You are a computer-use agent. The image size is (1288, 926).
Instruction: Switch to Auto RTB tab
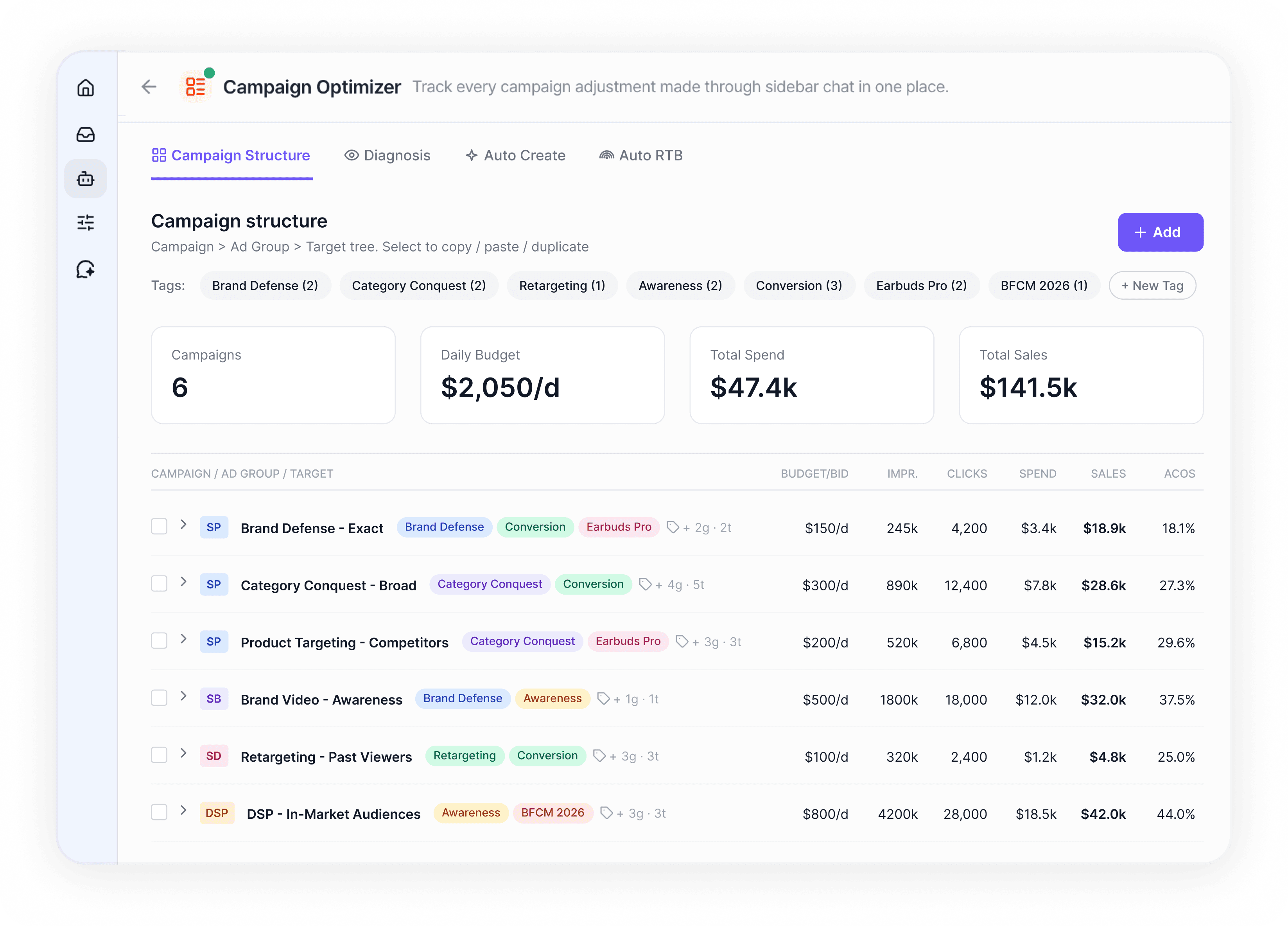[641, 156]
